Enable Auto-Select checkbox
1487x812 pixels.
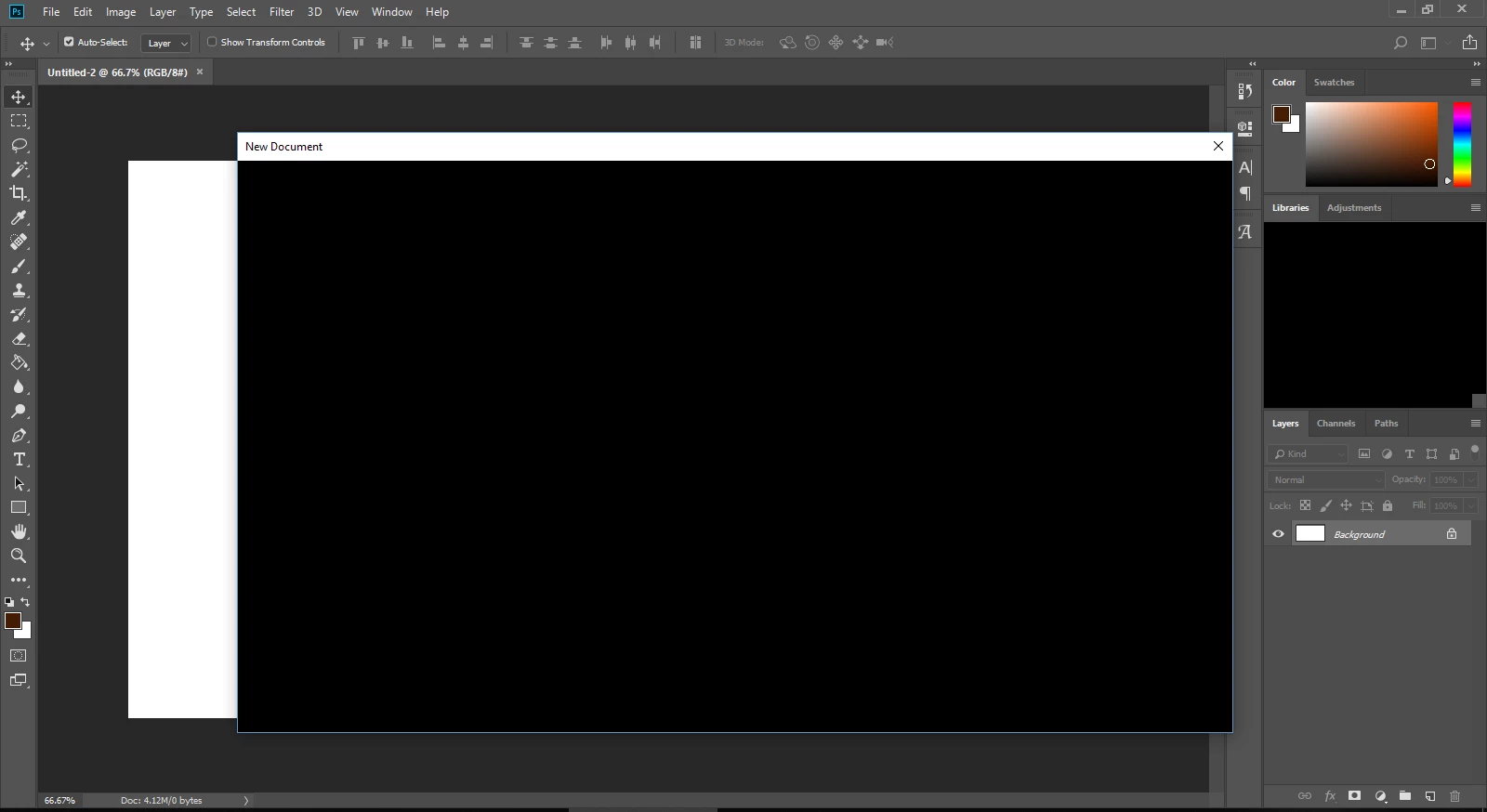(x=69, y=42)
